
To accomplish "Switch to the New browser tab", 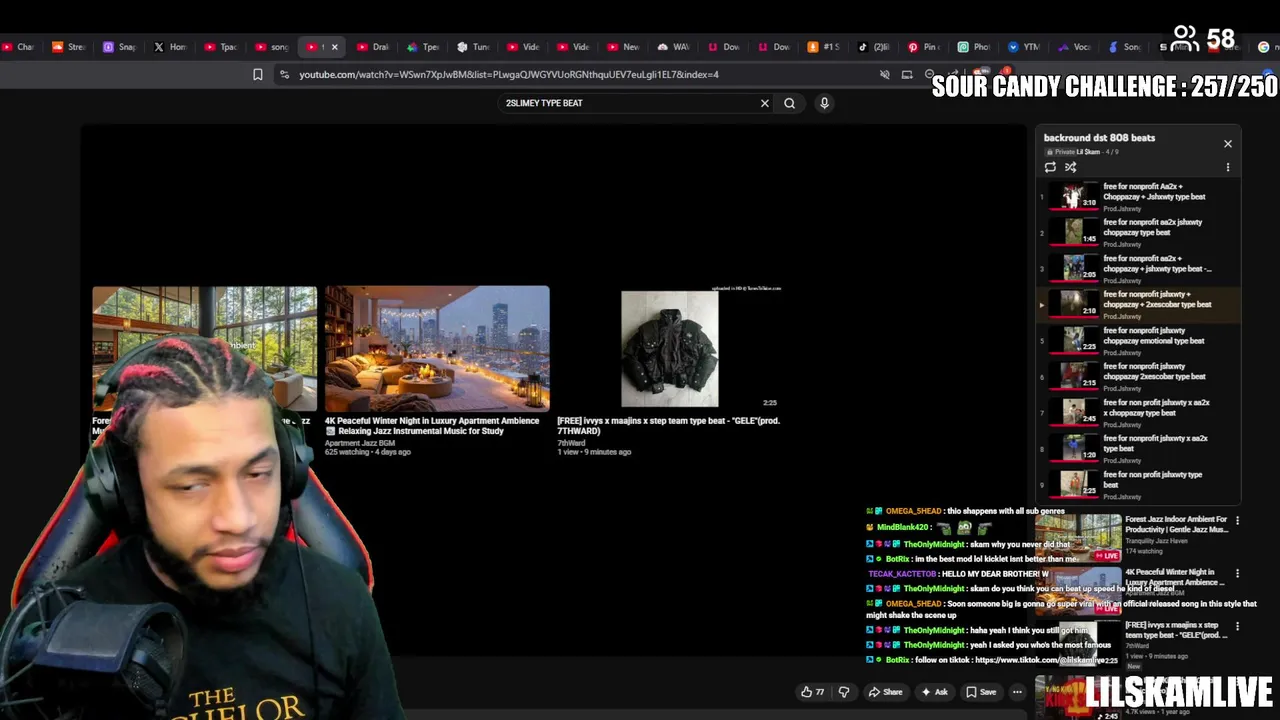I will pyautogui.click(x=623, y=47).
